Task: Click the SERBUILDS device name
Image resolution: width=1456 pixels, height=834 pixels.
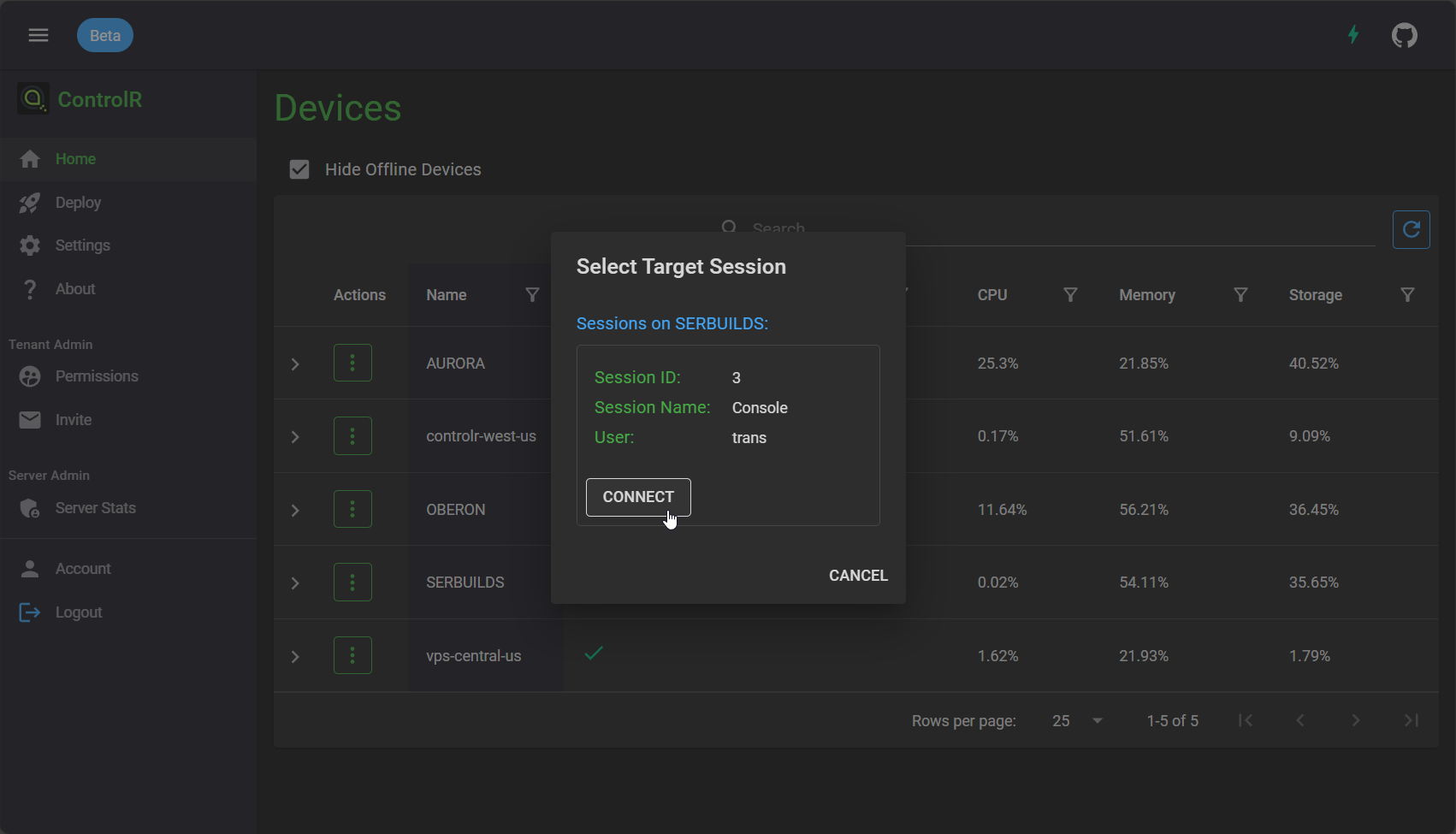Action: [465, 583]
